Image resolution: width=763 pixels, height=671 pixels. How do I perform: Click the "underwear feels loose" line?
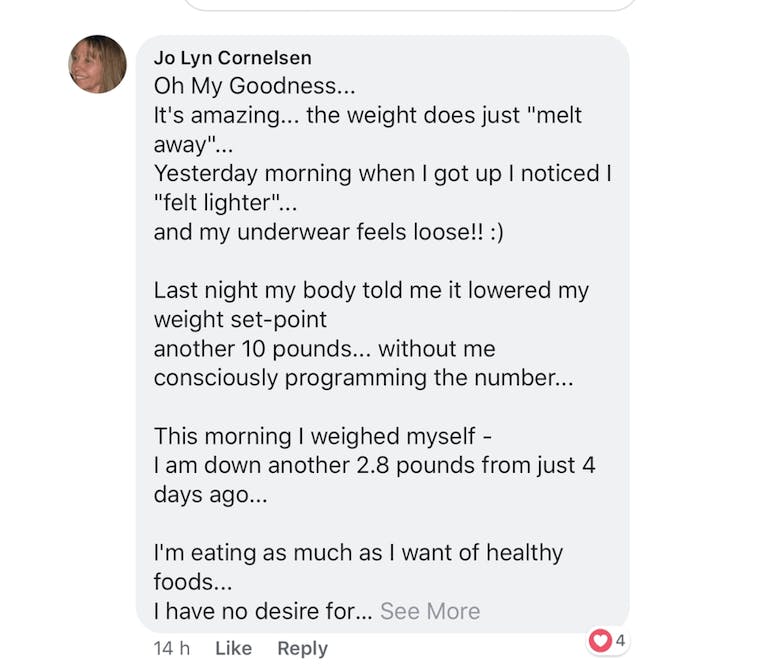[328, 232]
